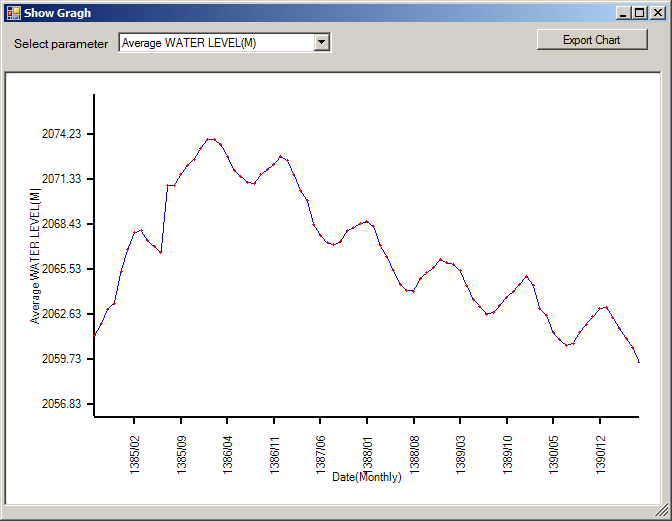Image resolution: width=672 pixels, height=521 pixels.
Task: Click the 1390/05 x-axis date label
Action: pyautogui.click(x=553, y=455)
